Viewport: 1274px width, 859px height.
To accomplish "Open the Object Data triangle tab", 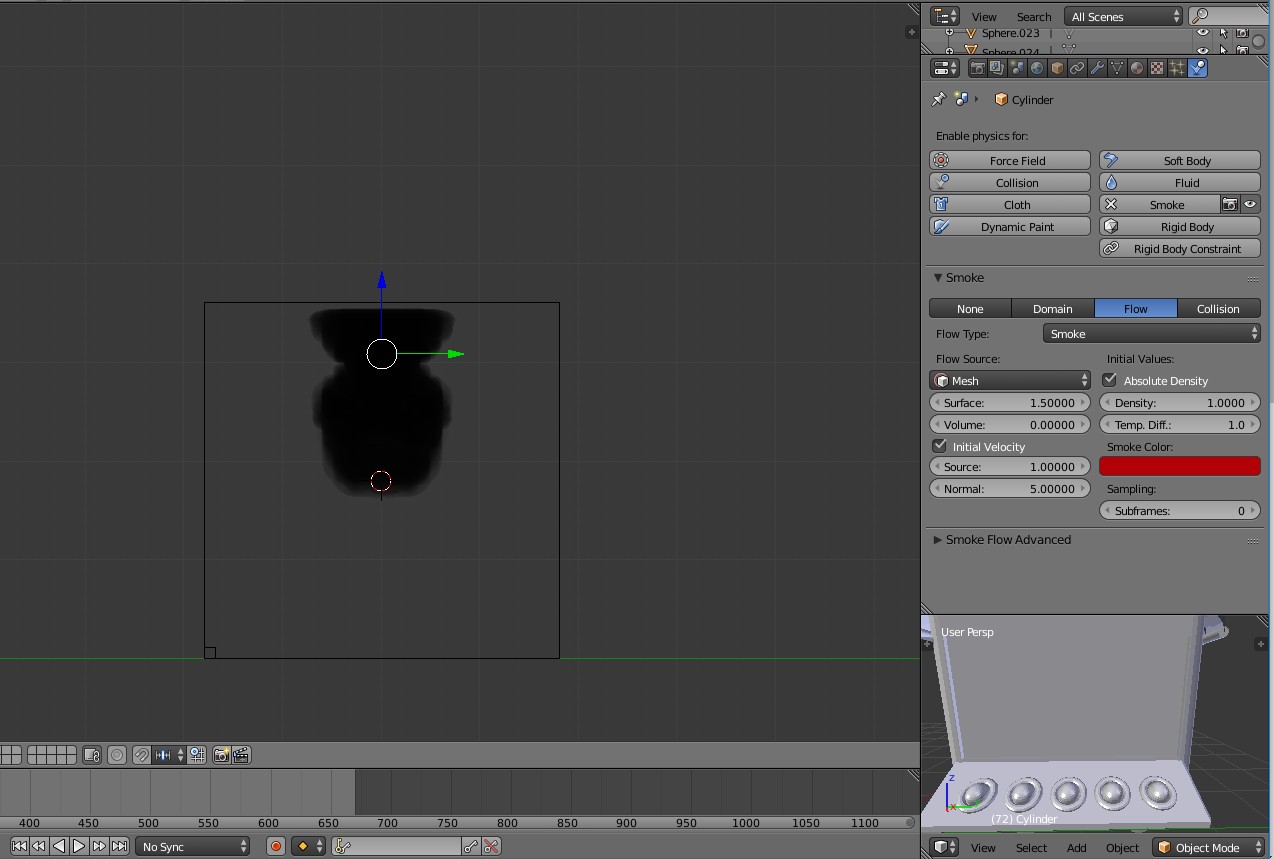I will pyautogui.click(x=1117, y=68).
